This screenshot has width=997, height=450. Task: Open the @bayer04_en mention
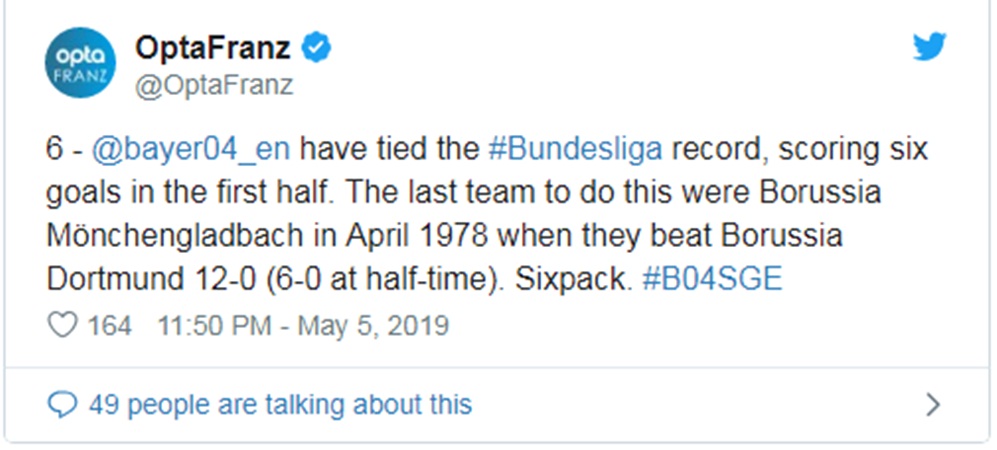point(192,150)
